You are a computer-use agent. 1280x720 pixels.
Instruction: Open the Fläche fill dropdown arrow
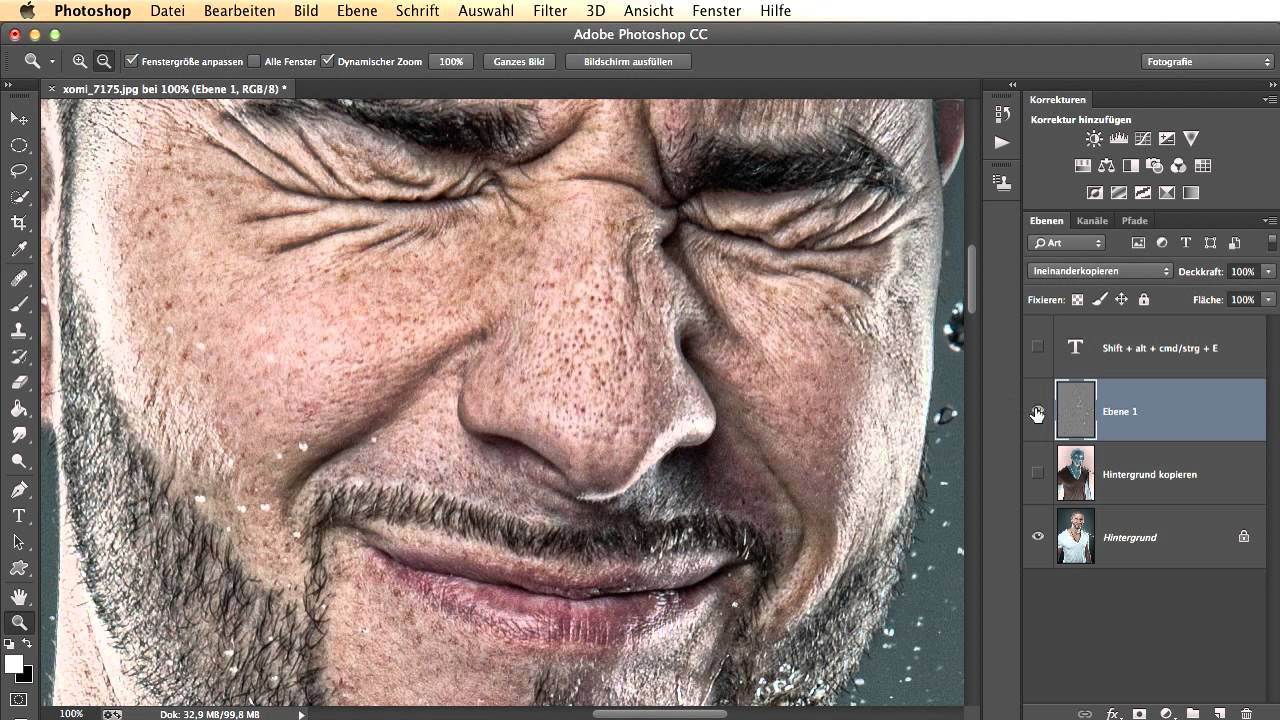[x=1268, y=299]
